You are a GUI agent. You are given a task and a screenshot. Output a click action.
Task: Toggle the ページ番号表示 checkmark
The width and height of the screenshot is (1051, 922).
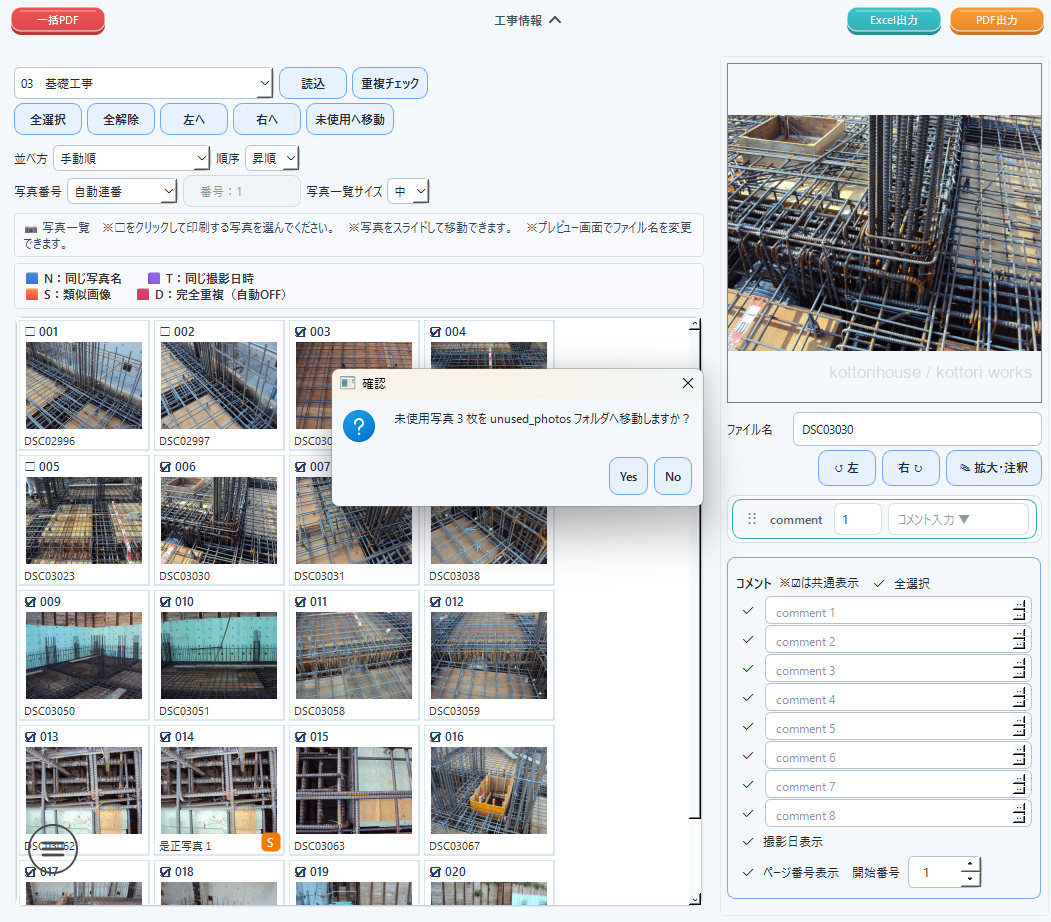tap(748, 872)
